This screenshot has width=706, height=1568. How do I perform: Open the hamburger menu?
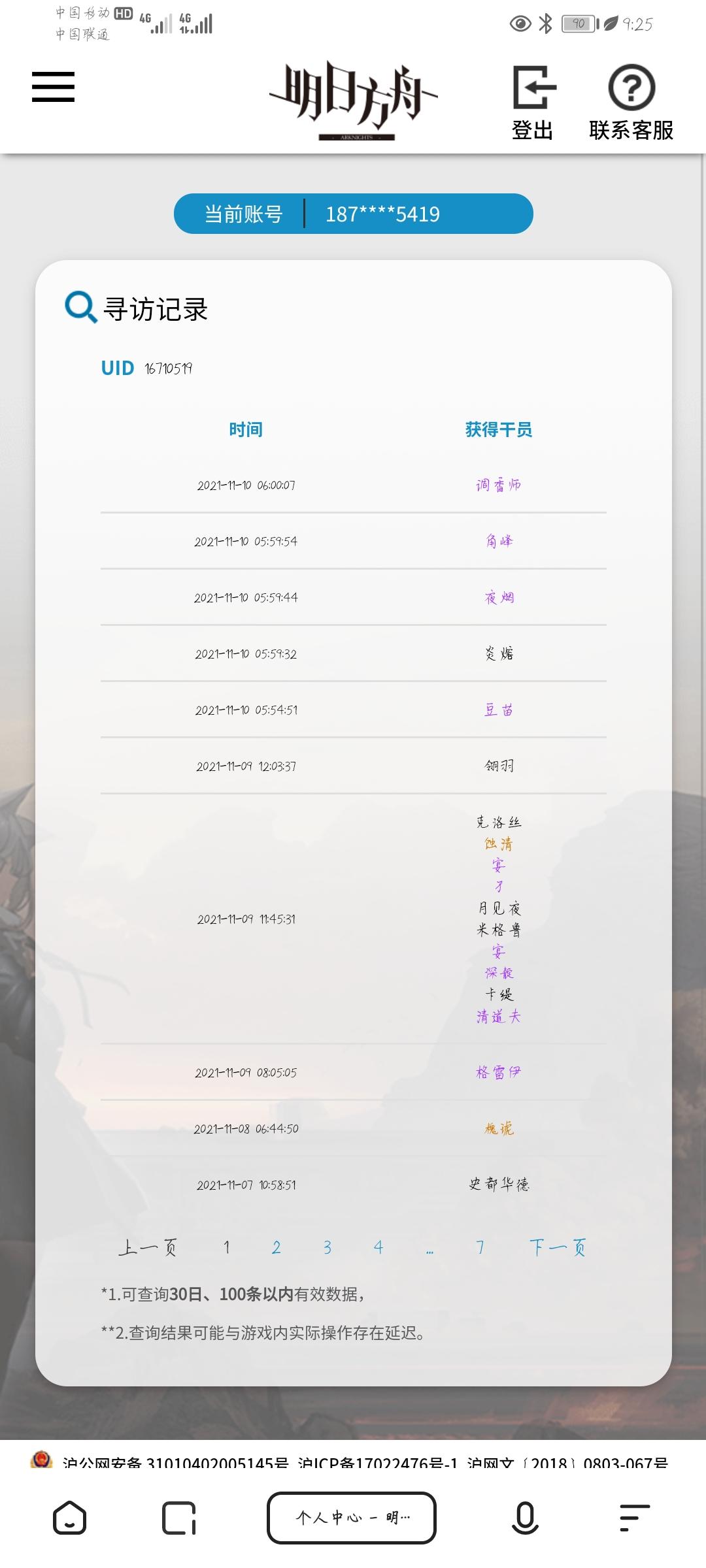(53, 87)
